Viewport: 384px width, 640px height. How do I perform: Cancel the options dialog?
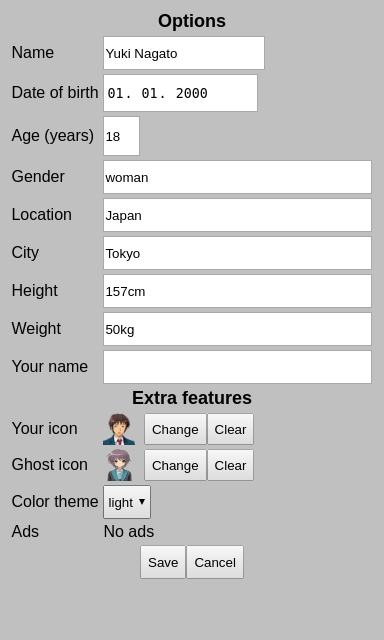coord(215,562)
